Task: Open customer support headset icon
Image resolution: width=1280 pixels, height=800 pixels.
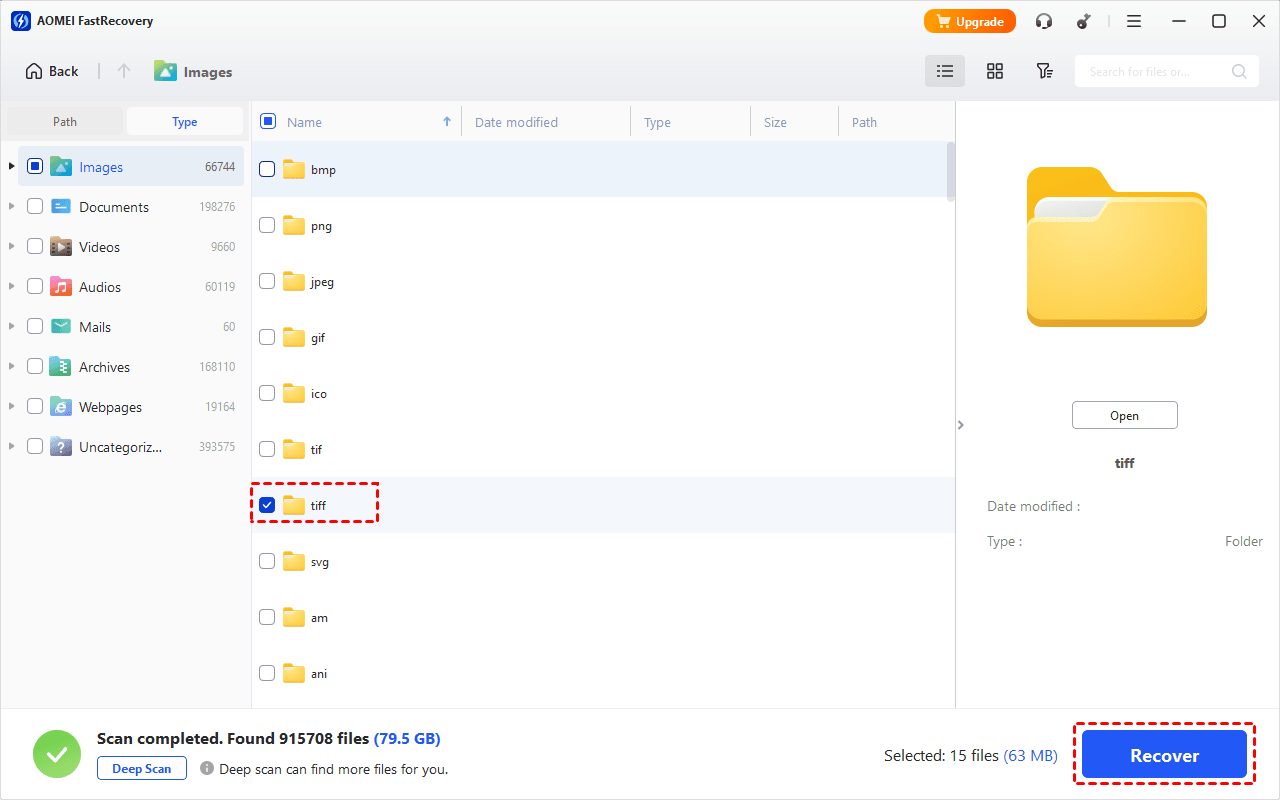Action: pos(1044,21)
